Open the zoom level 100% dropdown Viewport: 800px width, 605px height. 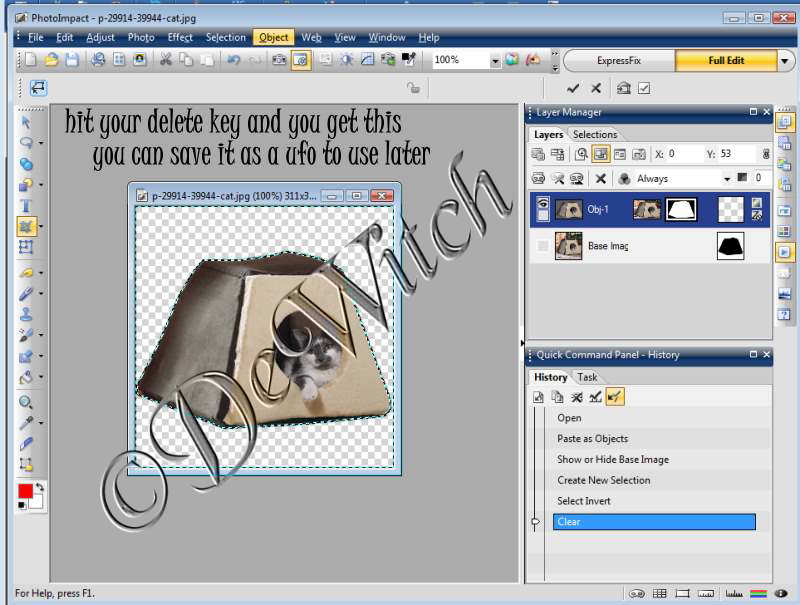click(x=494, y=60)
